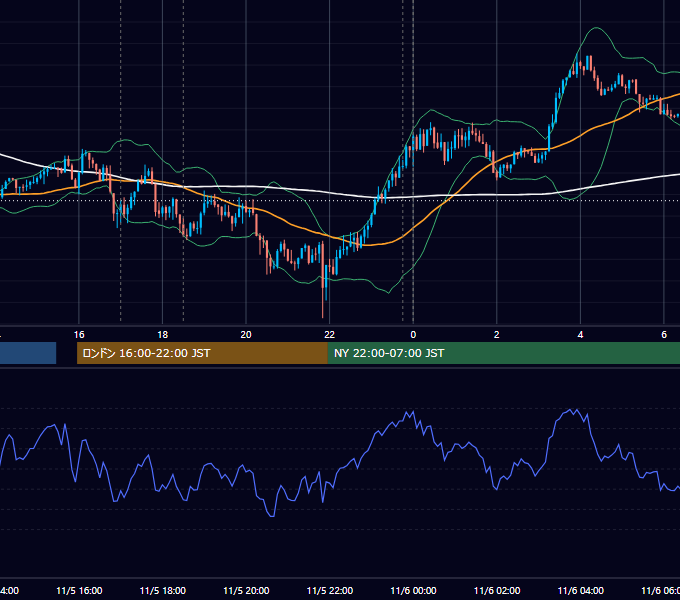This screenshot has height=600, width=680.
Task: Click the 11/6 04:00 date label
Action: click(581, 591)
